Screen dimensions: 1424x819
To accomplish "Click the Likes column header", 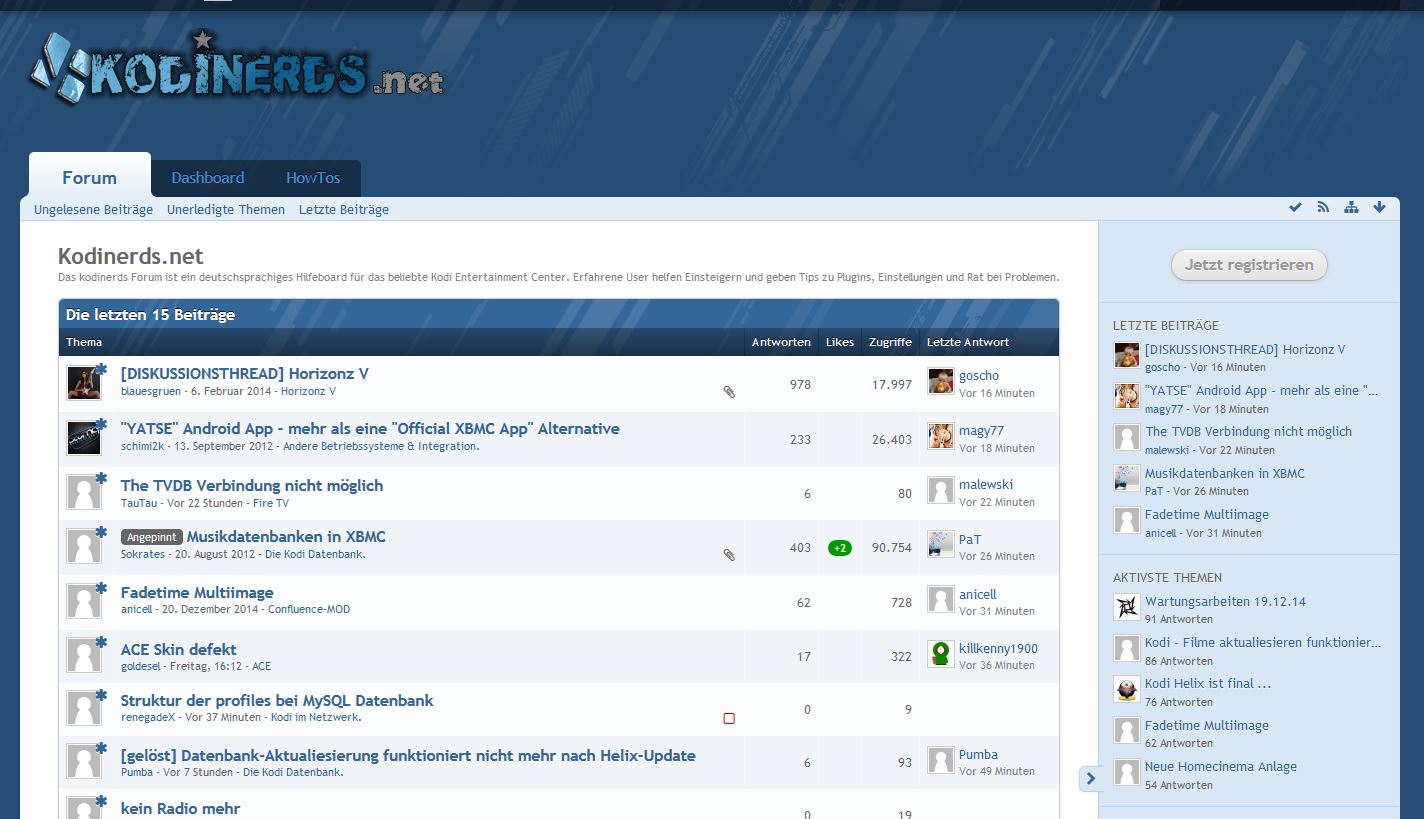I will tap(840, 342).
